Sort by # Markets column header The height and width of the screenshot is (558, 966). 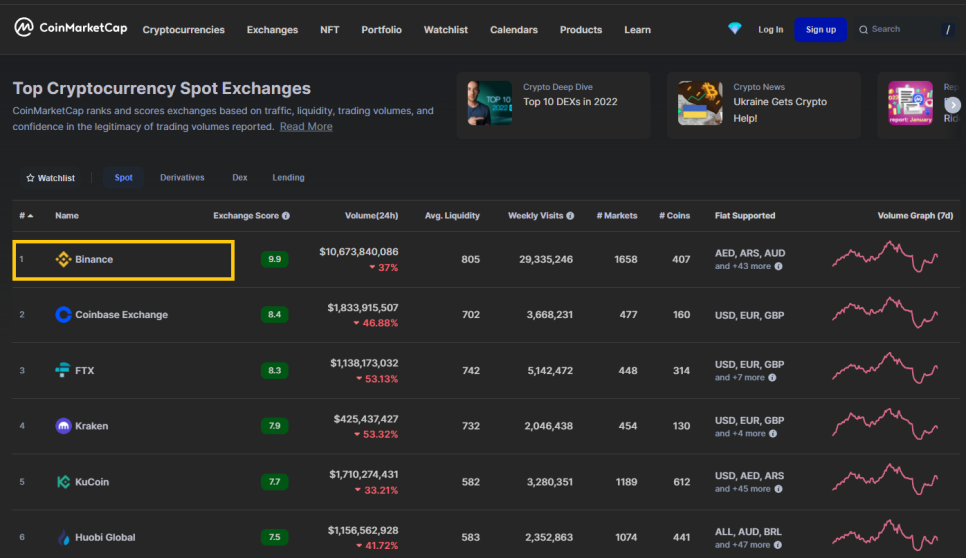[617, 216]
